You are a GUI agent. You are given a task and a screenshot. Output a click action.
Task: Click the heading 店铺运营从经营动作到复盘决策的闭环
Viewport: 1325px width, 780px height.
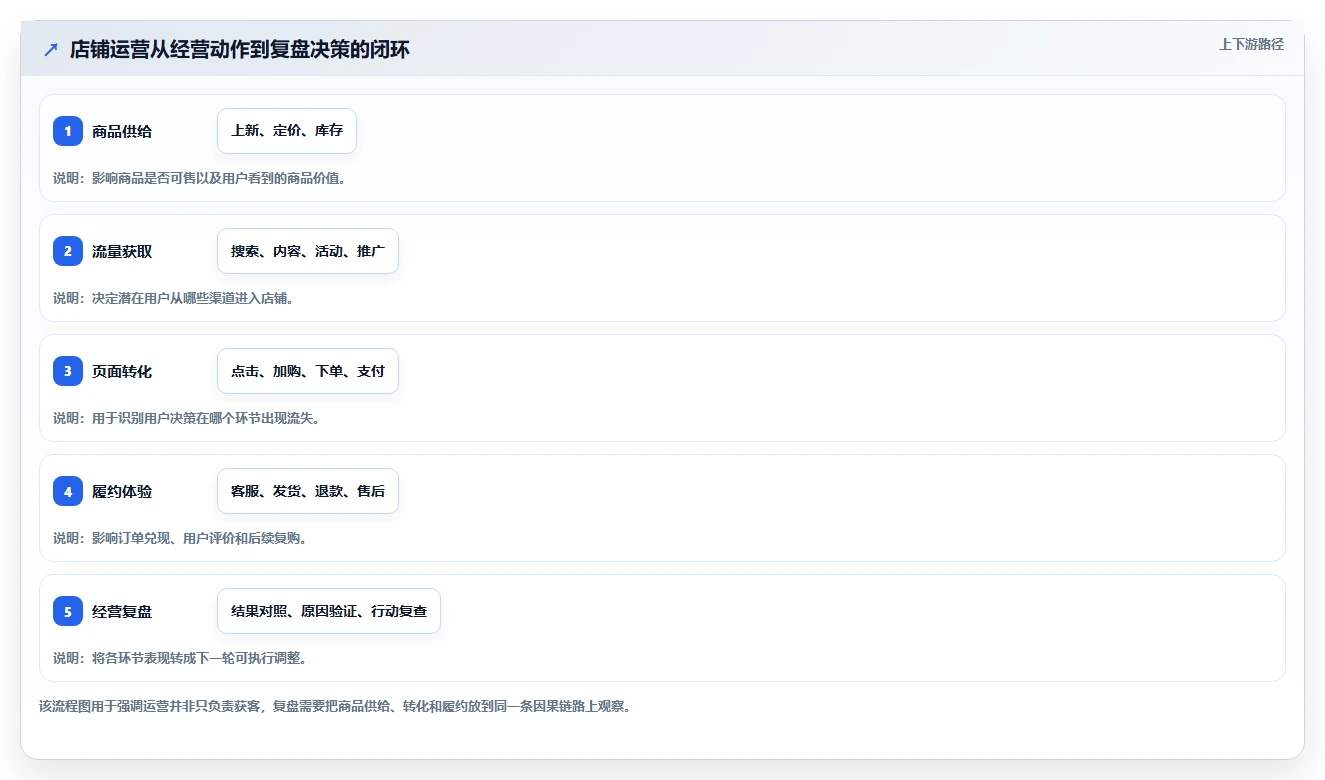[240, 49]
